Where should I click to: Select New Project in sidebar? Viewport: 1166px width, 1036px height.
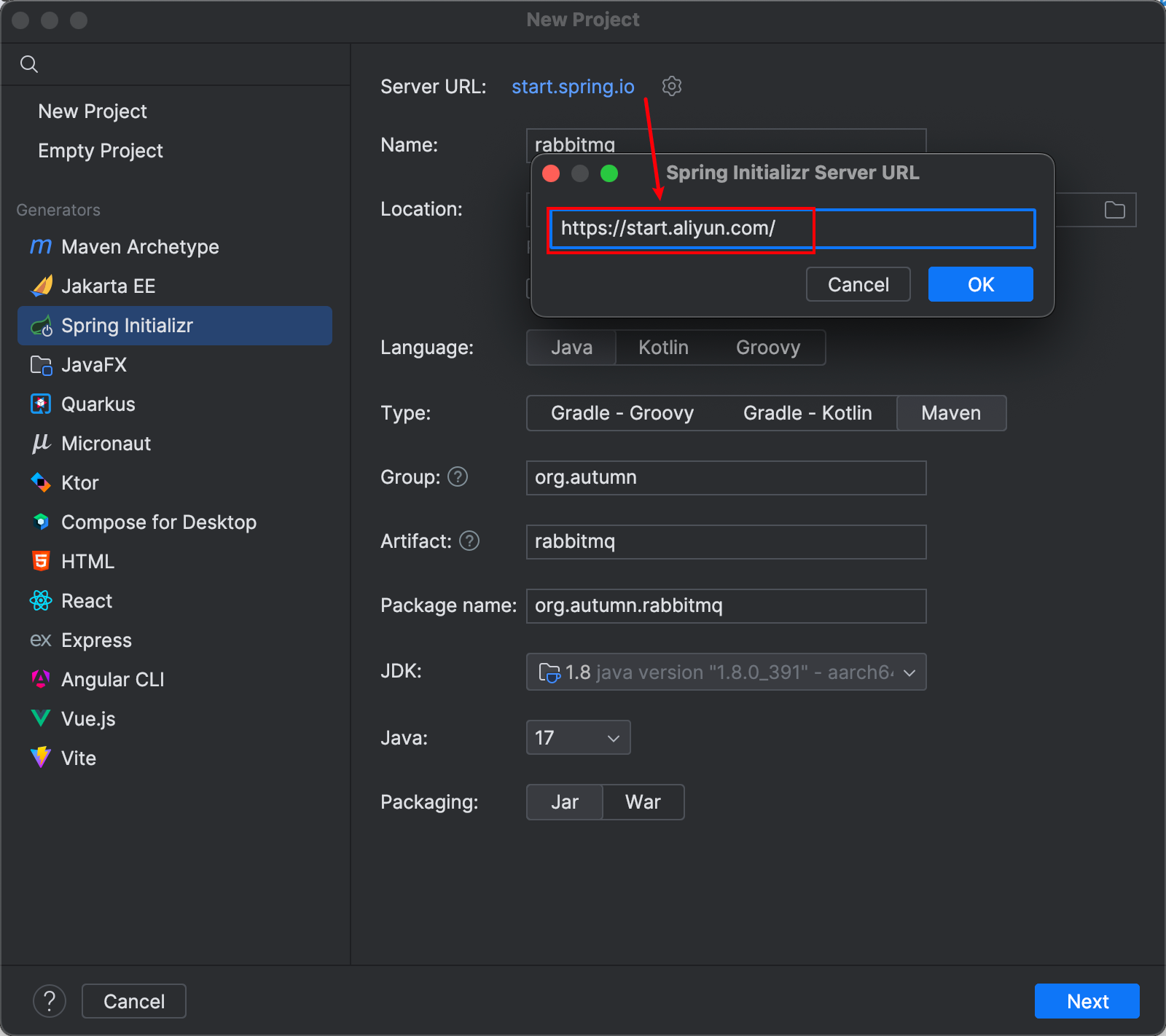(93, 111)
